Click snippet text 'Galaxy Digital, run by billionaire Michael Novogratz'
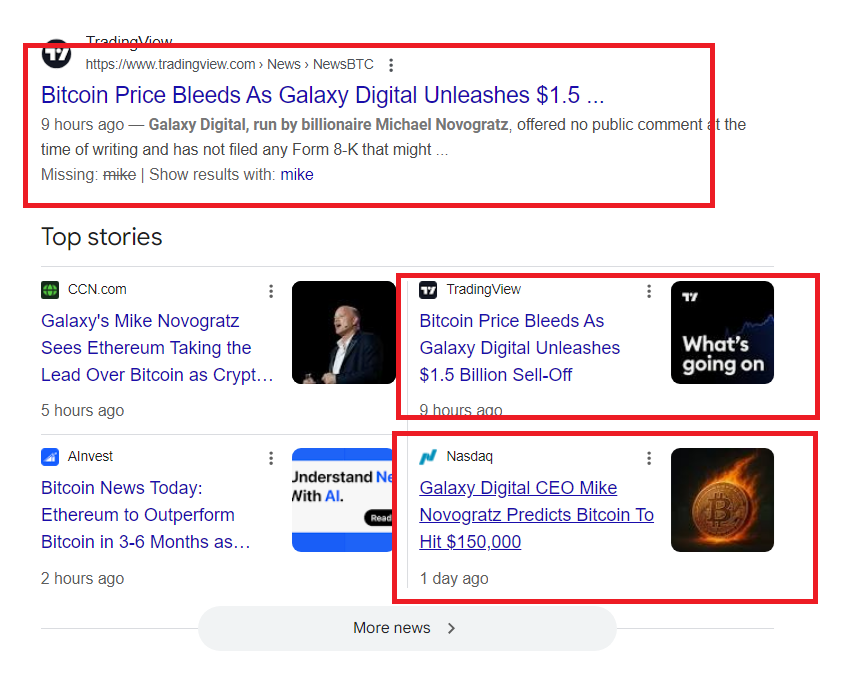The image size is (853, 673). coord(329,125)
